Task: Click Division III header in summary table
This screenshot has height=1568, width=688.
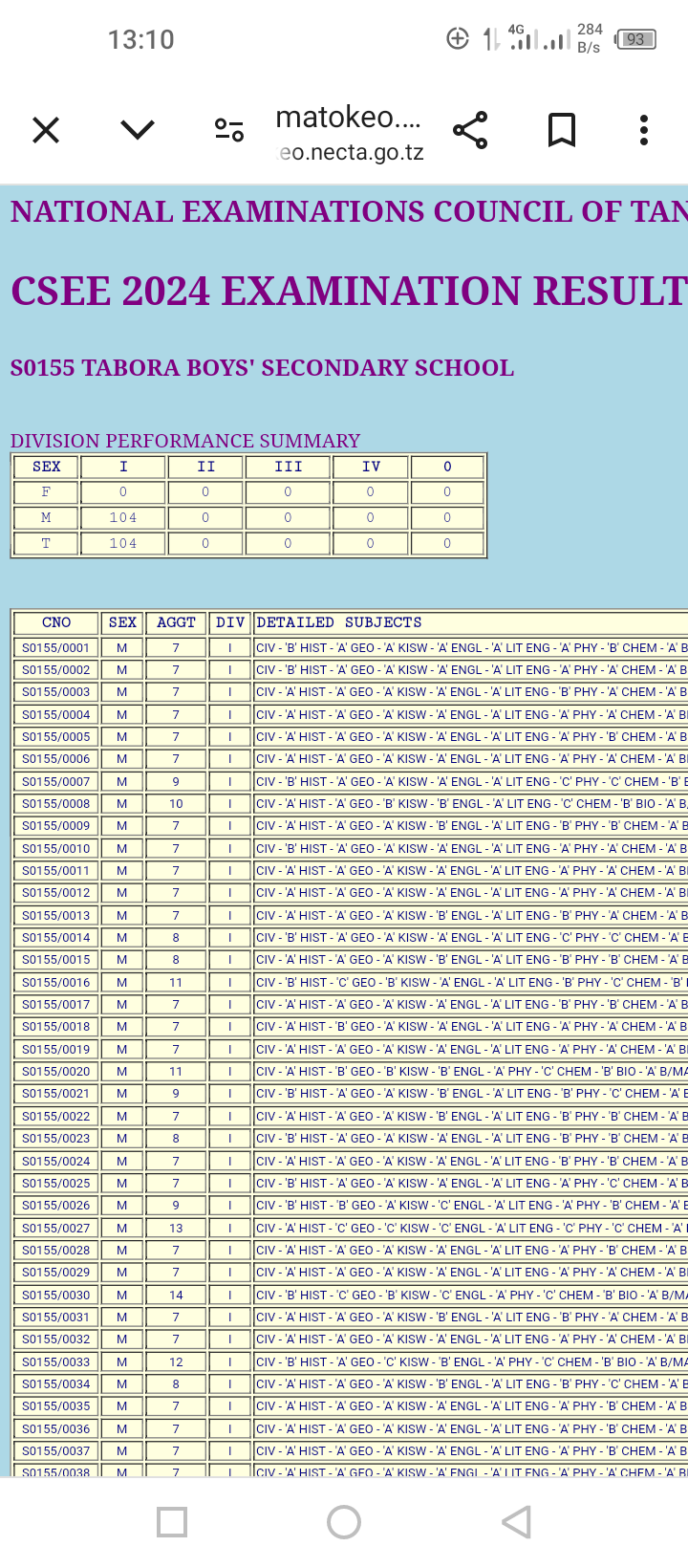Action: (x=289, y=467)
